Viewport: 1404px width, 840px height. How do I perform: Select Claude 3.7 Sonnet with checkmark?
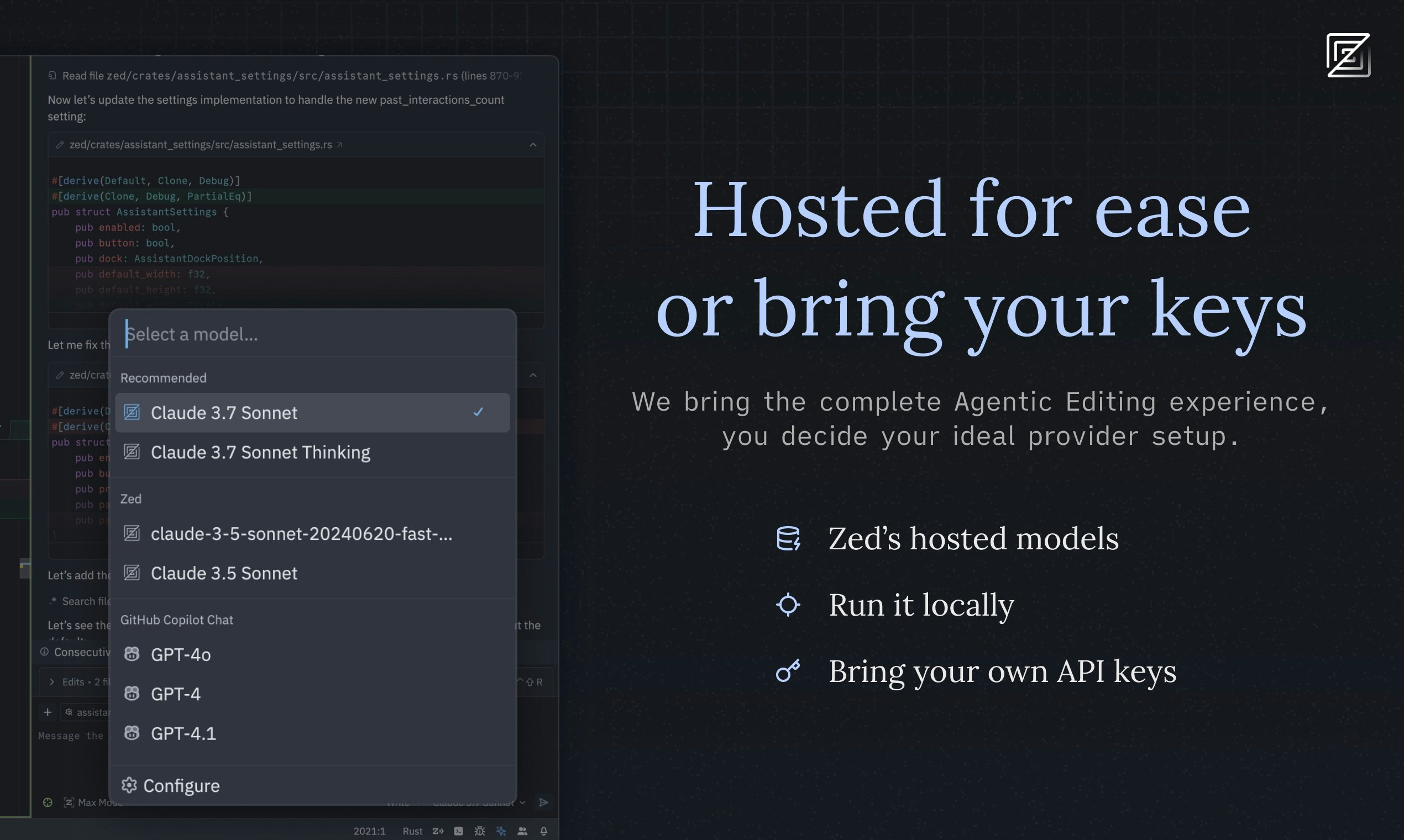pyautogui.click(x=312, y=413)
